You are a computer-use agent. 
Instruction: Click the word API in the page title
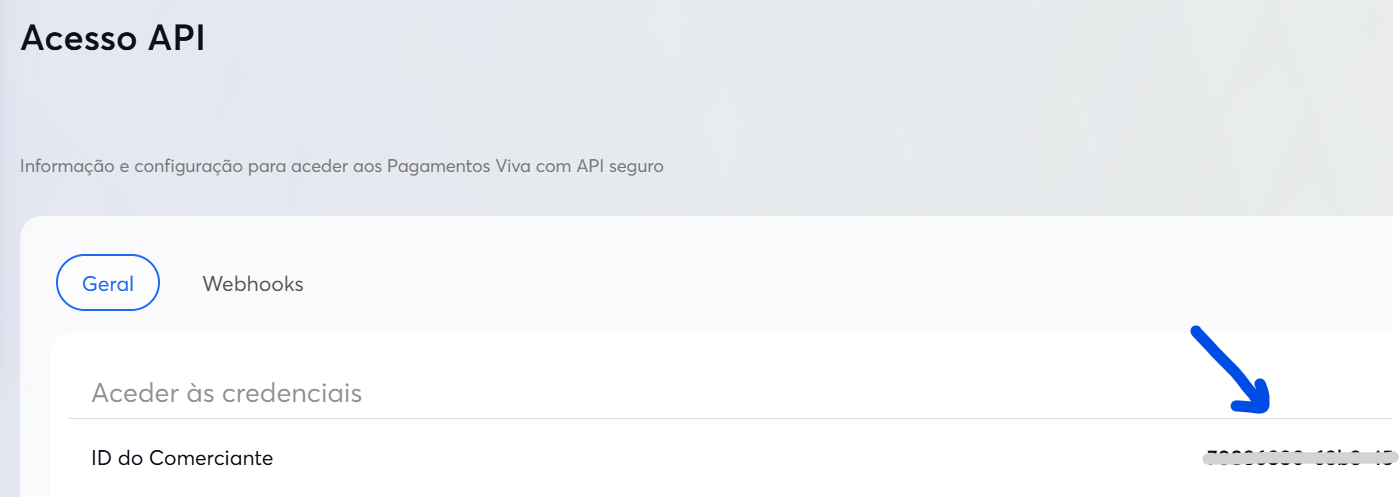(x=178, y=39)
